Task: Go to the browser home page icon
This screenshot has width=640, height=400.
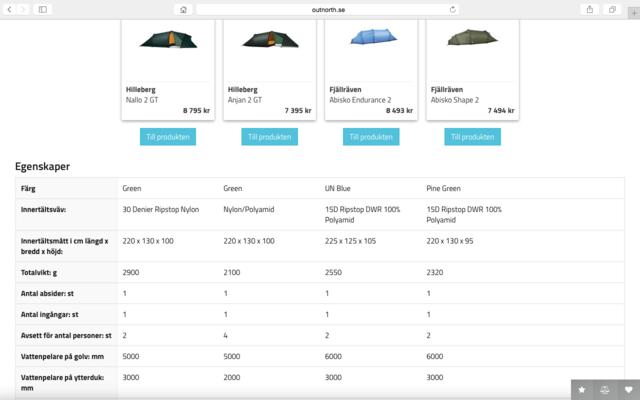Action: click(183, 9)
